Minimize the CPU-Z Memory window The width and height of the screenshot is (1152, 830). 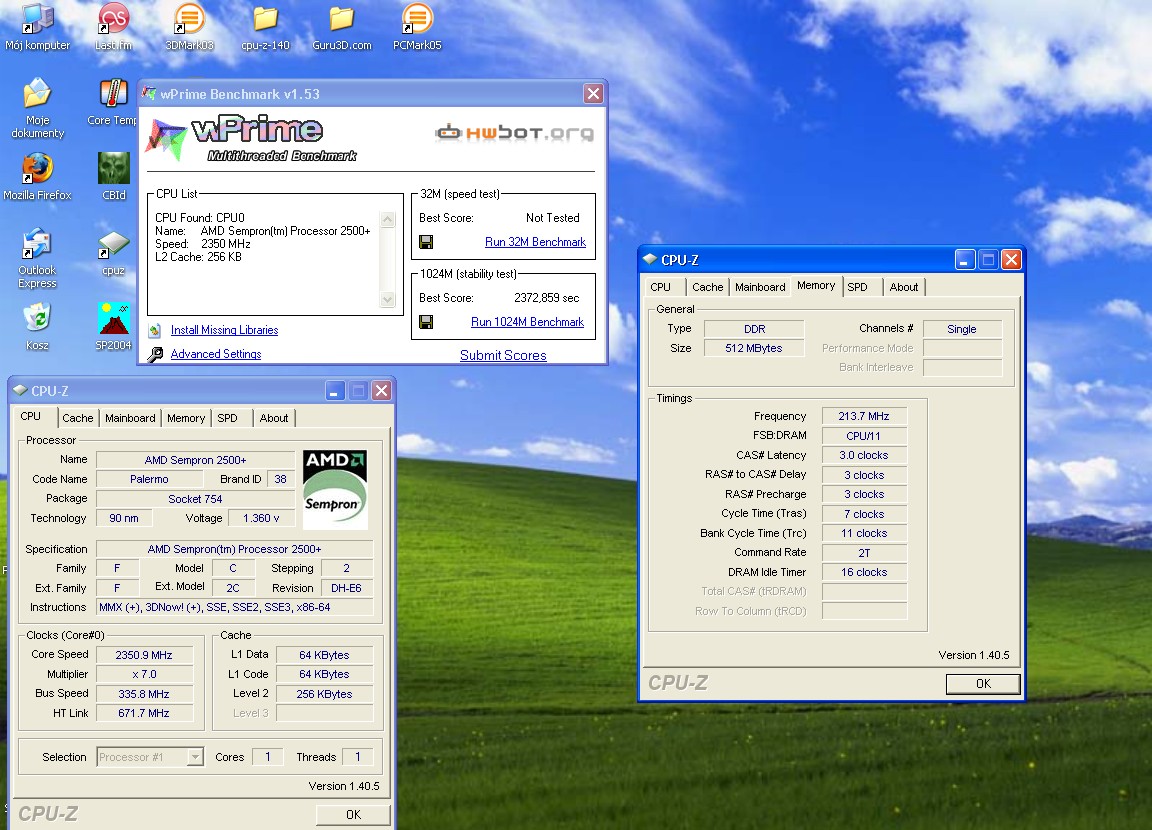(x=965, y=259)
